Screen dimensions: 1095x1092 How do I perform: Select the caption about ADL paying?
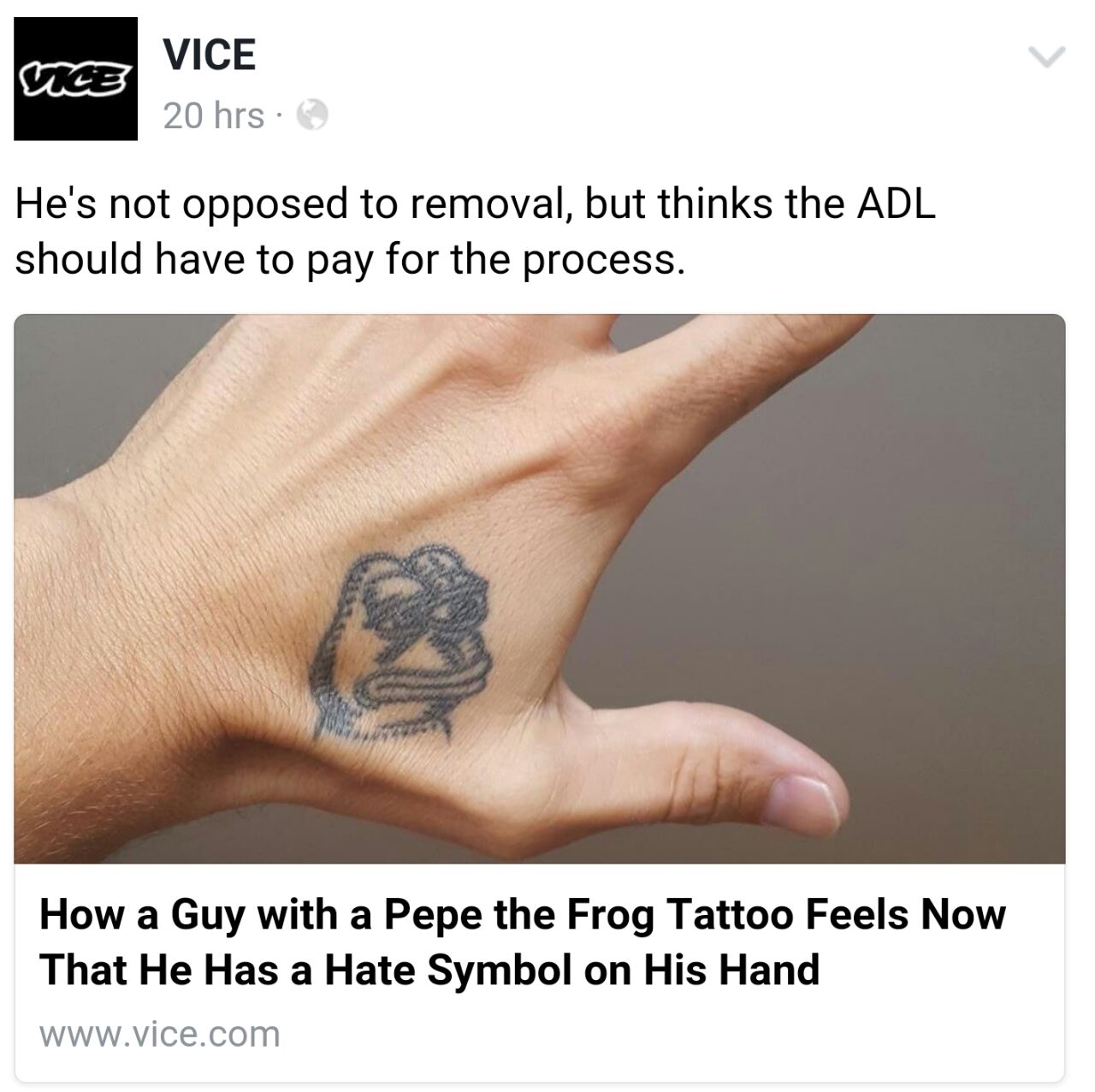(x=476, y=231)
